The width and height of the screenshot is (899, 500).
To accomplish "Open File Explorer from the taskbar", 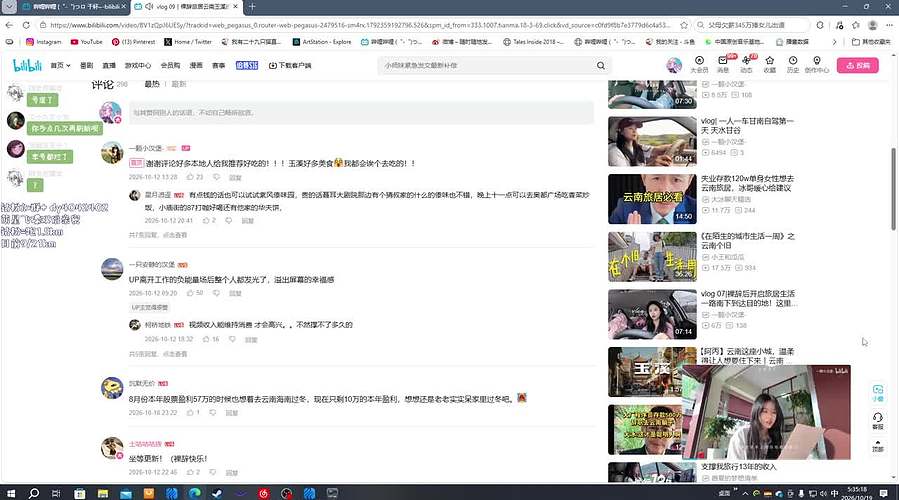I will pyautogui.click(x=103, y=493).
